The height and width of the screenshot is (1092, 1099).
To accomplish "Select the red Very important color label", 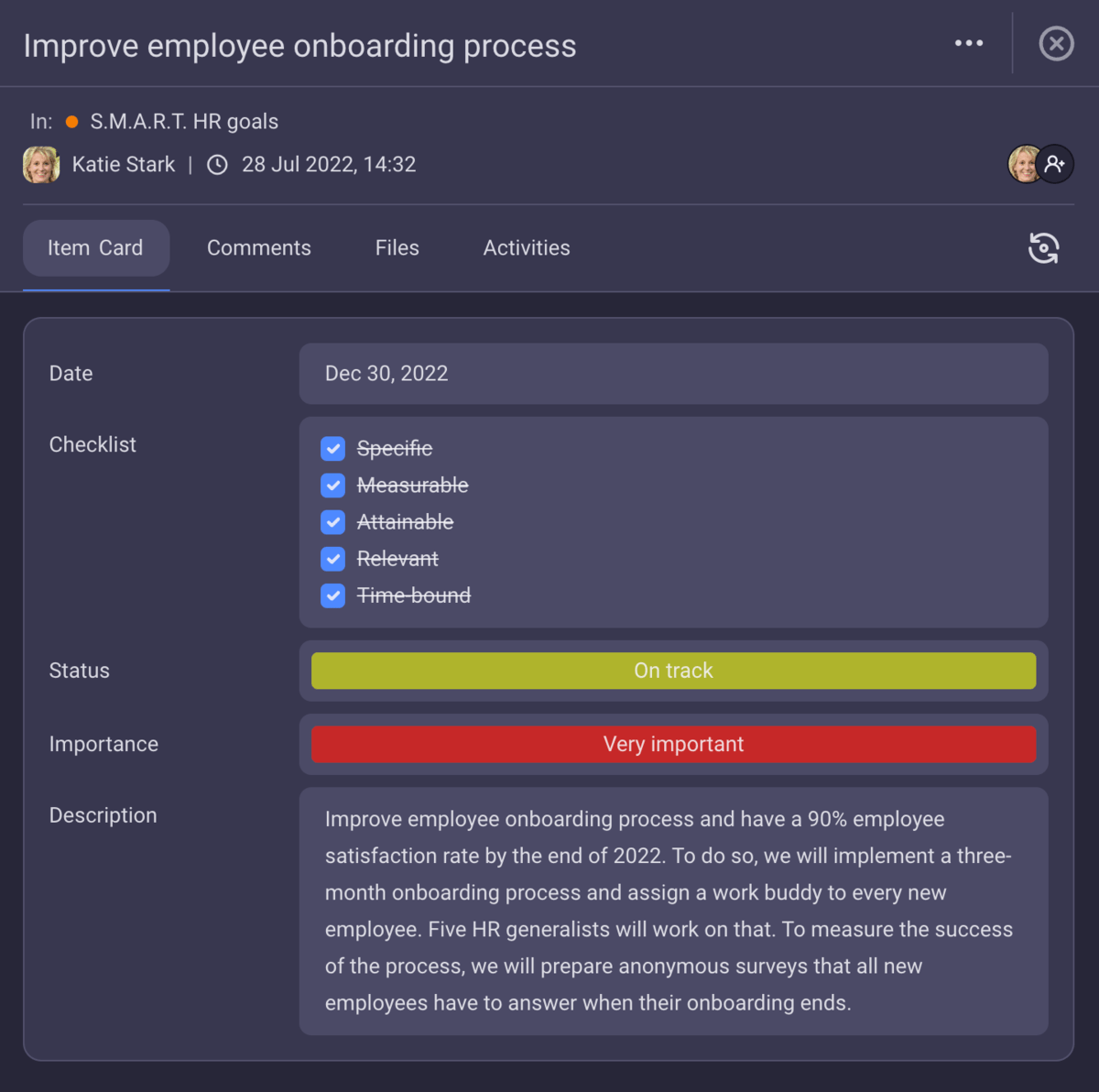I will 673,744.
